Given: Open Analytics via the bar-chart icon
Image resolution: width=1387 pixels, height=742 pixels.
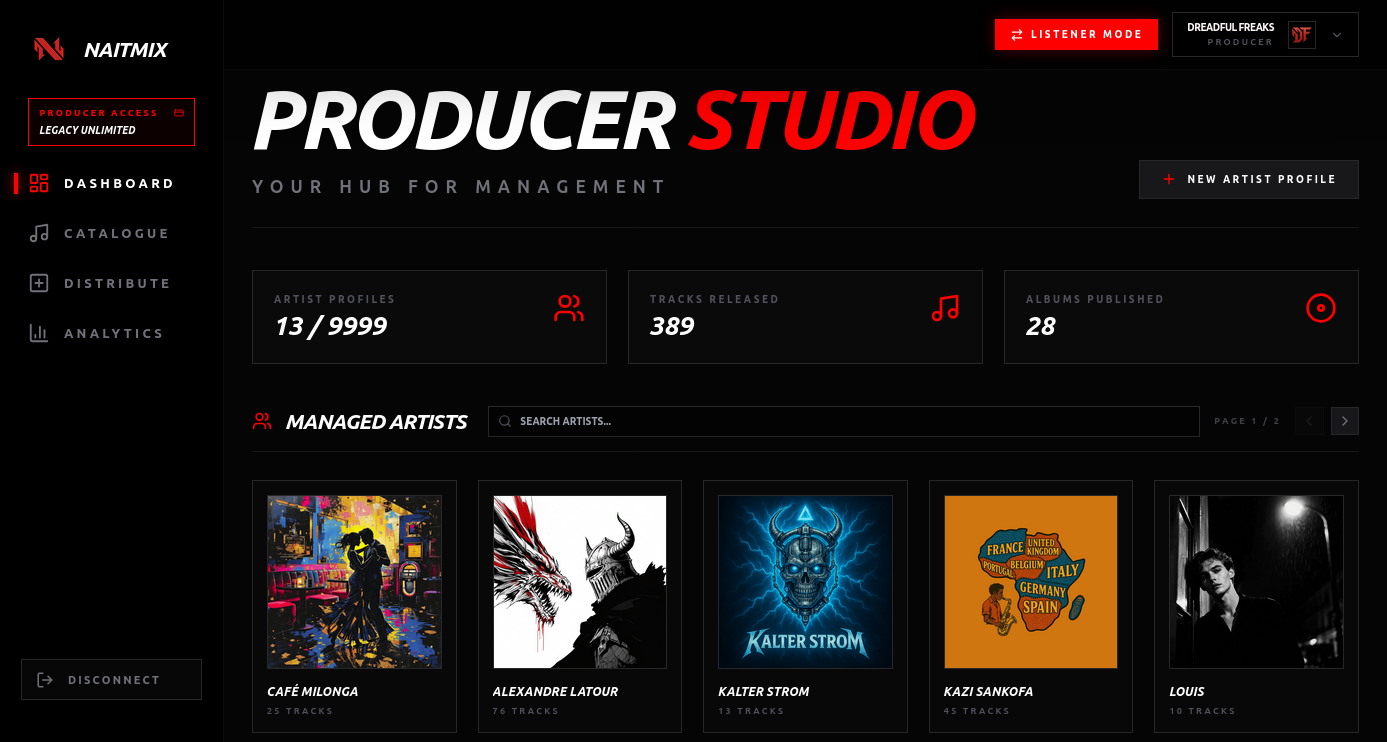Looking at the screenshot, I should tap(38, 333).
